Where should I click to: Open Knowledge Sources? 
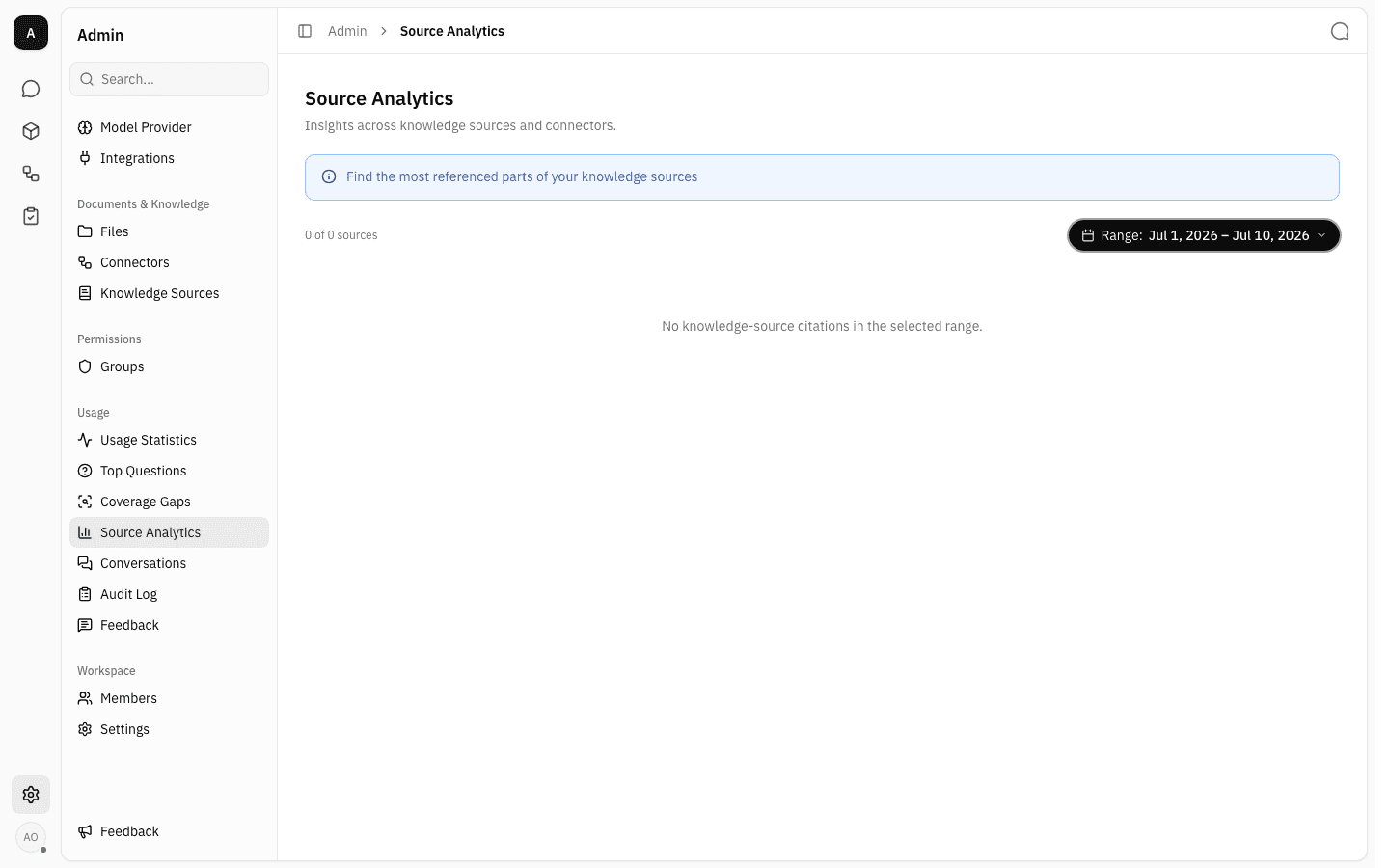169,293
